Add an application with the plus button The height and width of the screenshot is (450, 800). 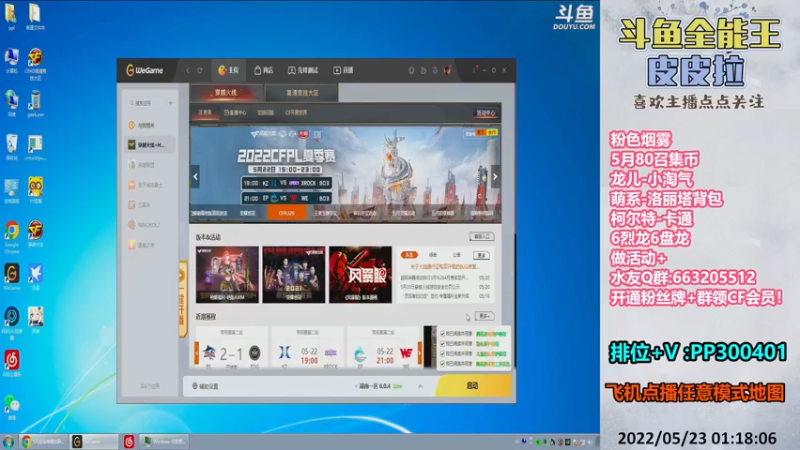point(170,103)
